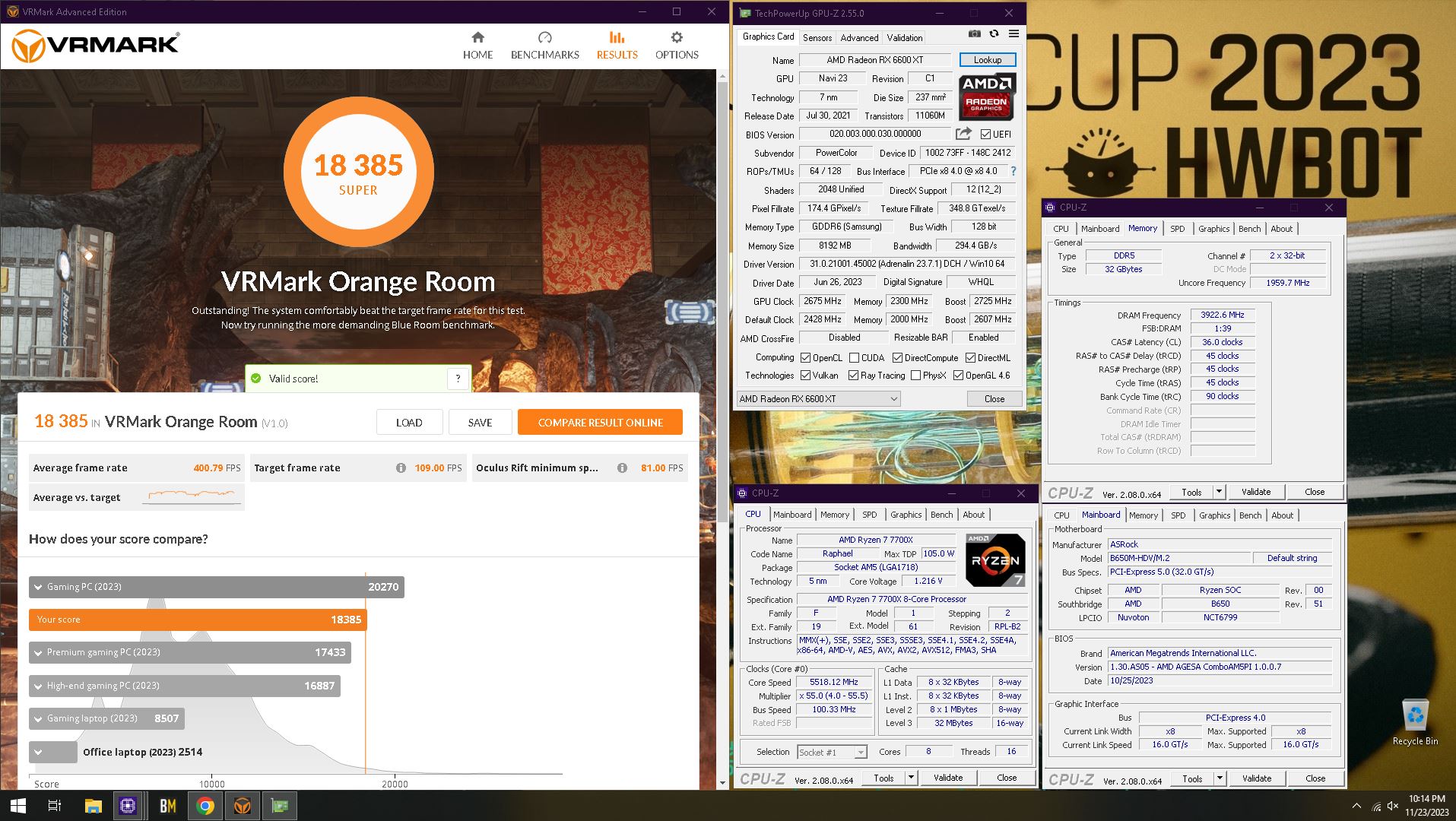Open the Windows Start menu

coord(17,806)
